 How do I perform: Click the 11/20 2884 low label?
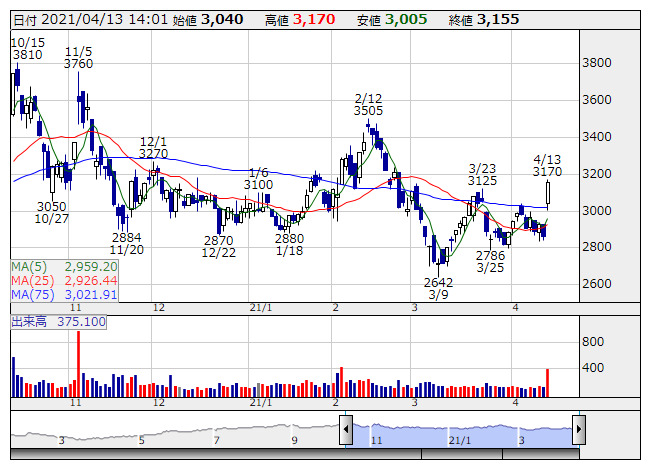126,244
